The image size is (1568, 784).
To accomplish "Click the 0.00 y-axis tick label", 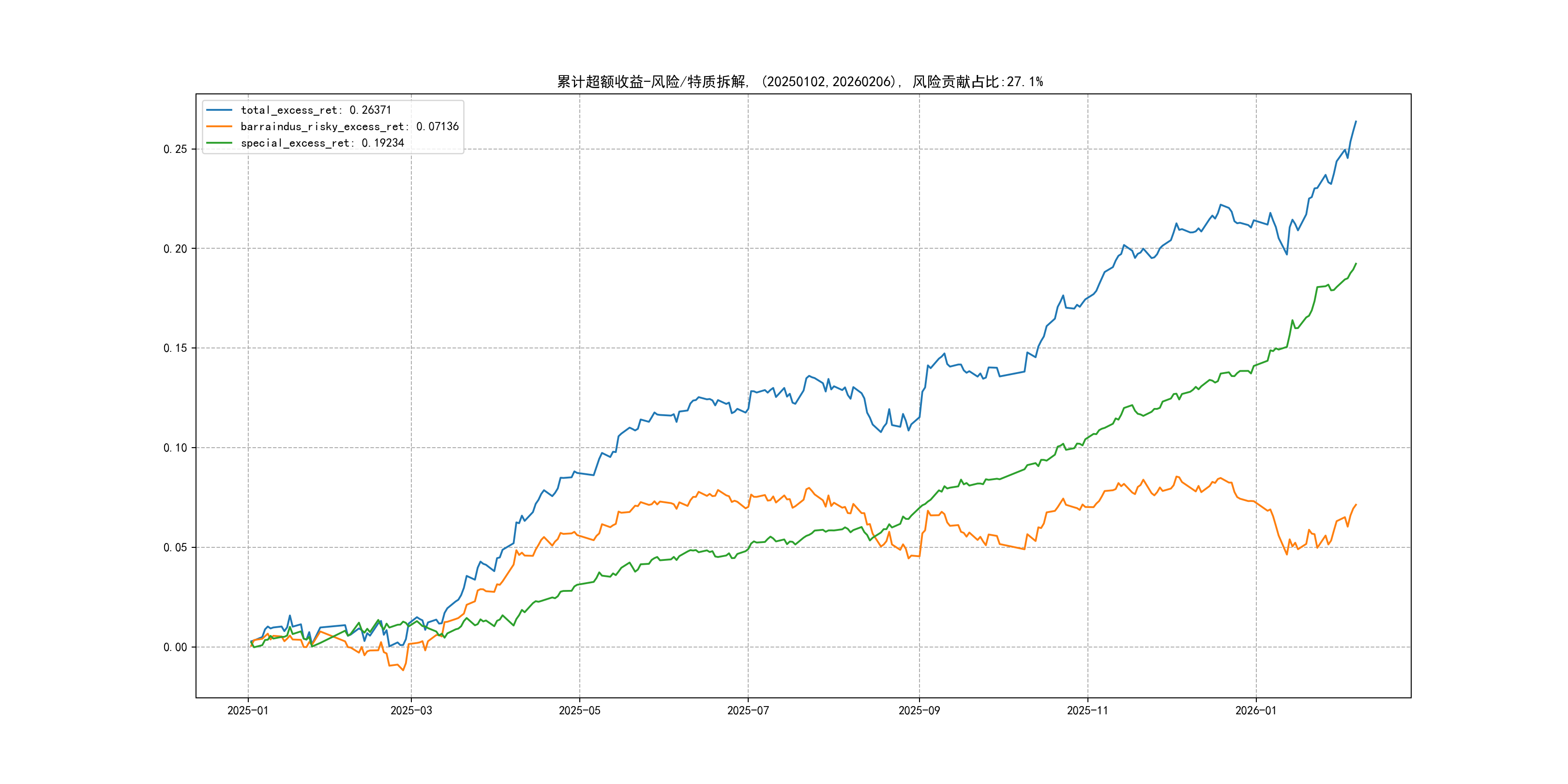I will pos(175,647).
